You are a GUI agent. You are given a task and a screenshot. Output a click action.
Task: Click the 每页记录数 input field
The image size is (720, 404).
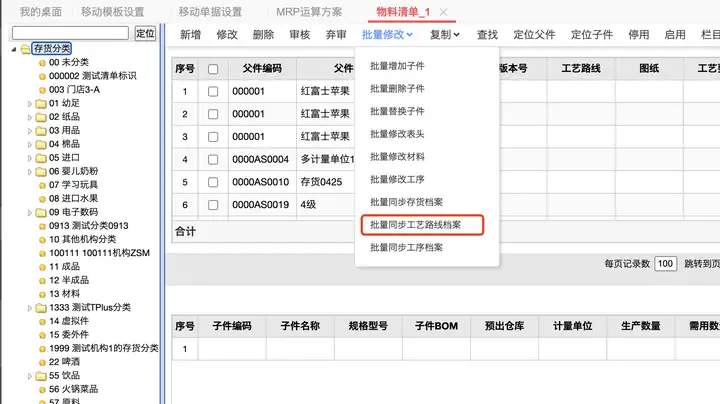[665, 264]
